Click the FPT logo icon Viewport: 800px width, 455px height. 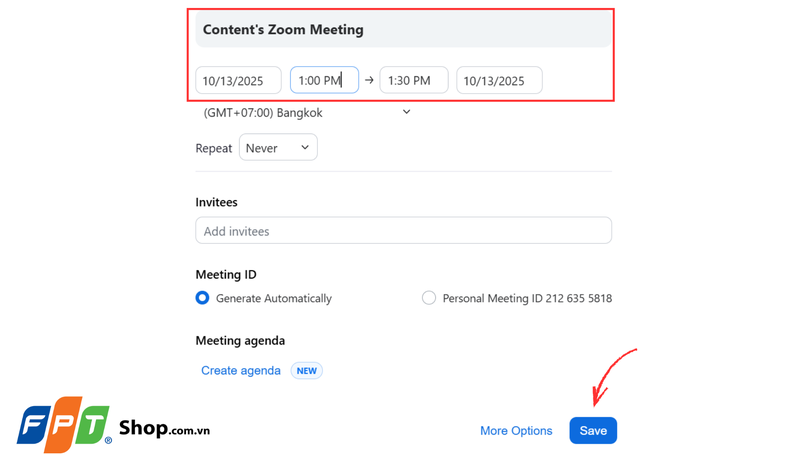tap(63, 423)
